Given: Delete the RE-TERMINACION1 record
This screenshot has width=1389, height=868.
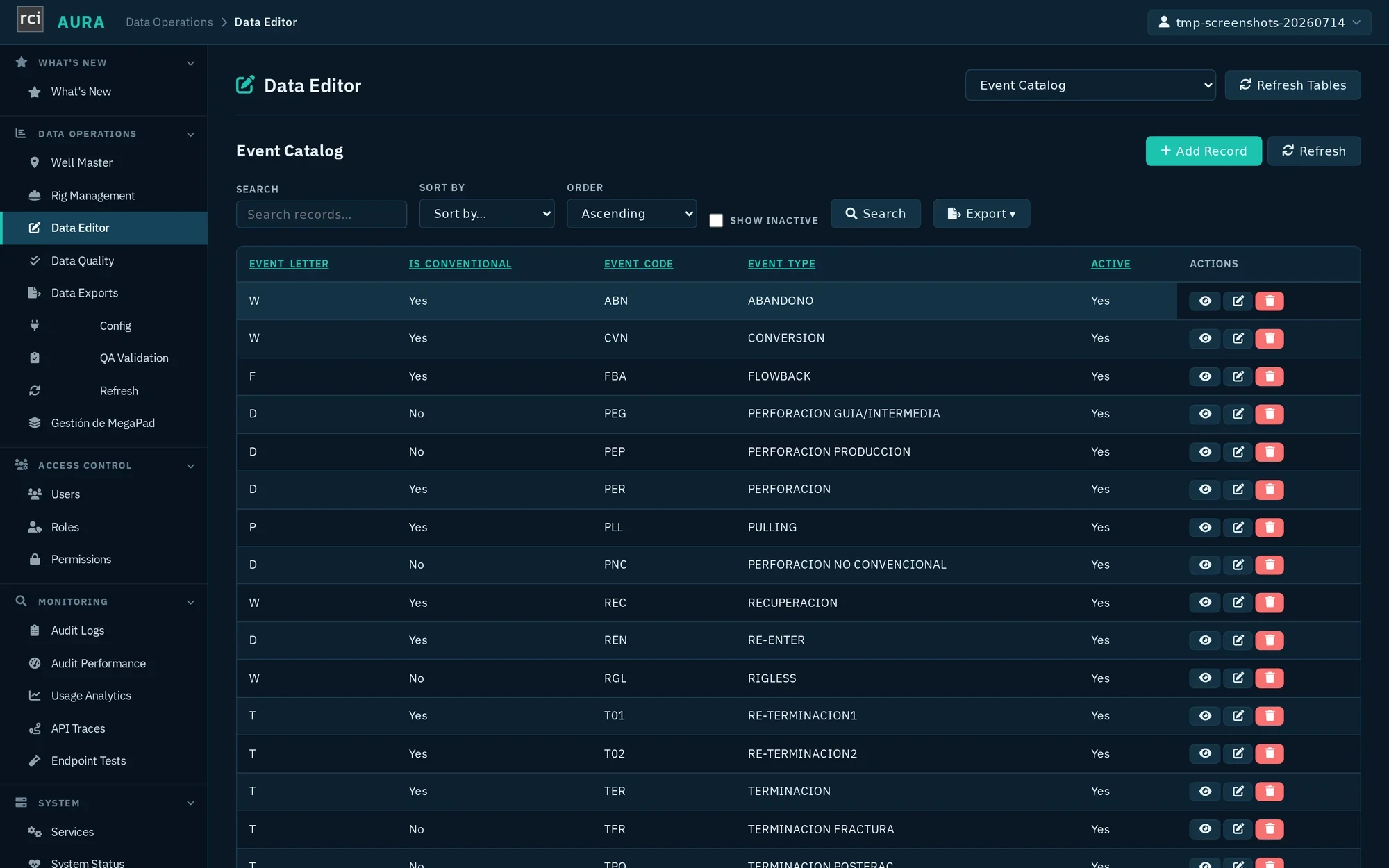Looking at the screenshot, I should [x=1270, y=716].
